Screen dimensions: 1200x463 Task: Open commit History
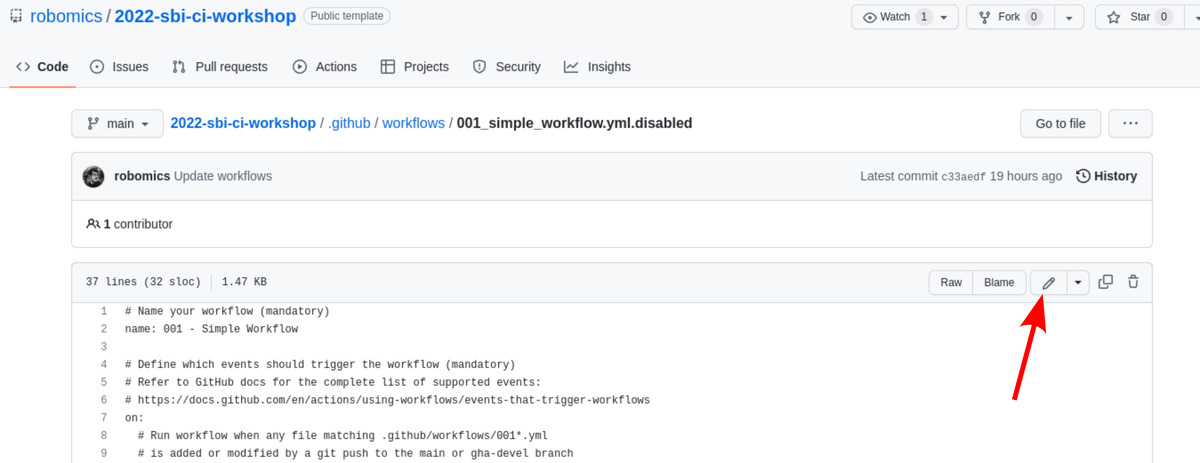click(x=1106, y=176)
